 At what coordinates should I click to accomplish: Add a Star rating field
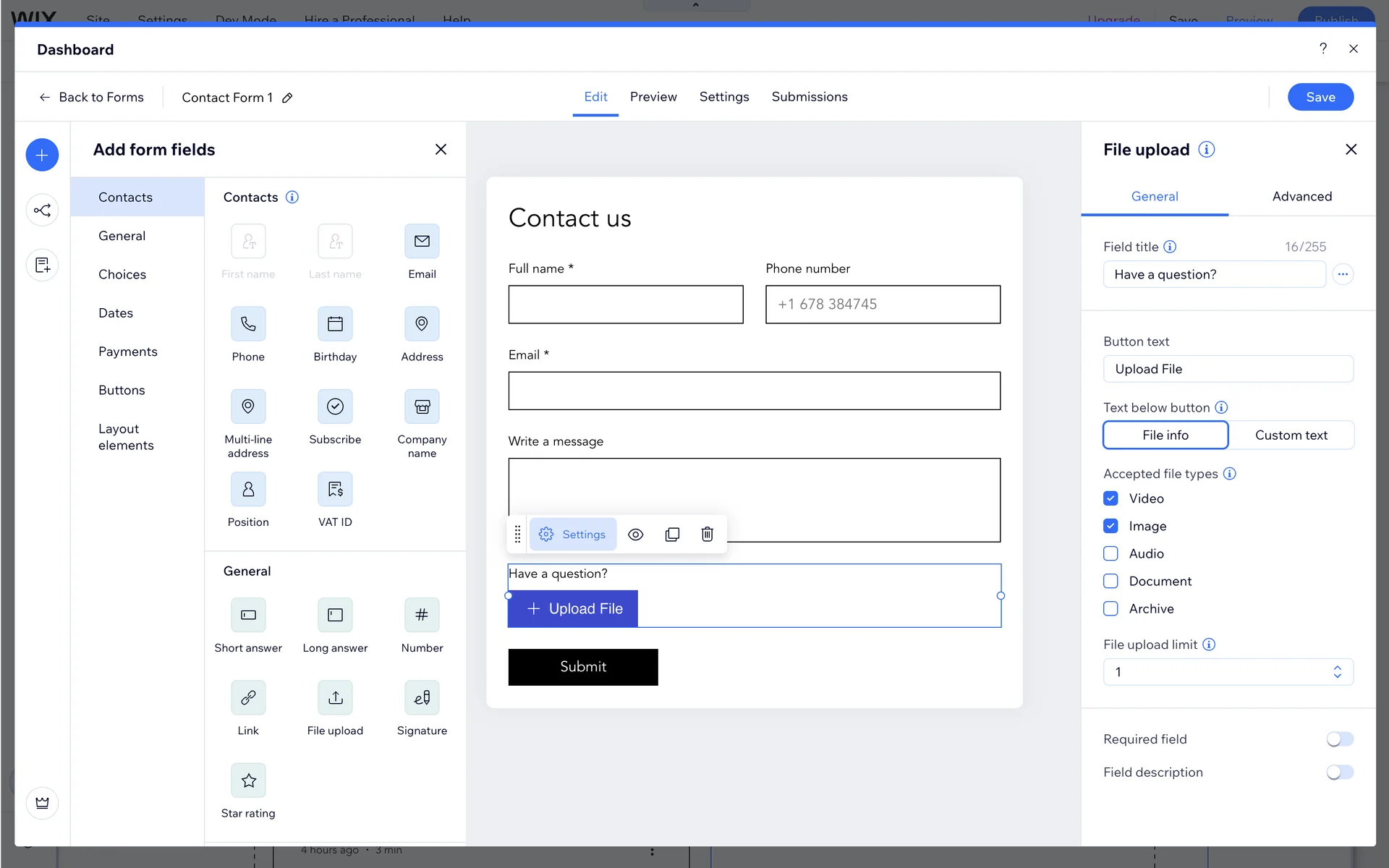(x=248, y=780)
